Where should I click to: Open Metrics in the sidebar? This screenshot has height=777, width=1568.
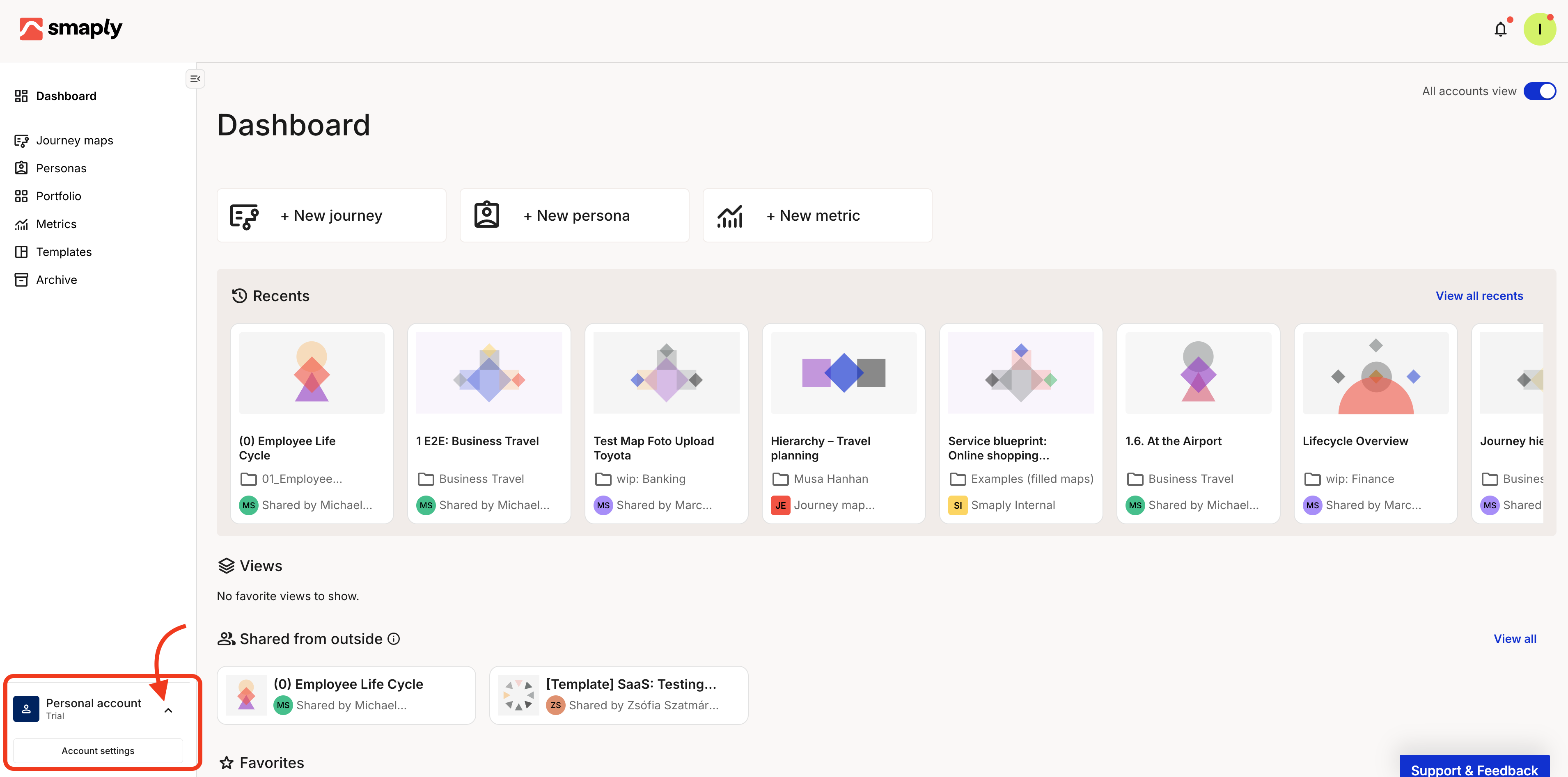click(46, 224)
